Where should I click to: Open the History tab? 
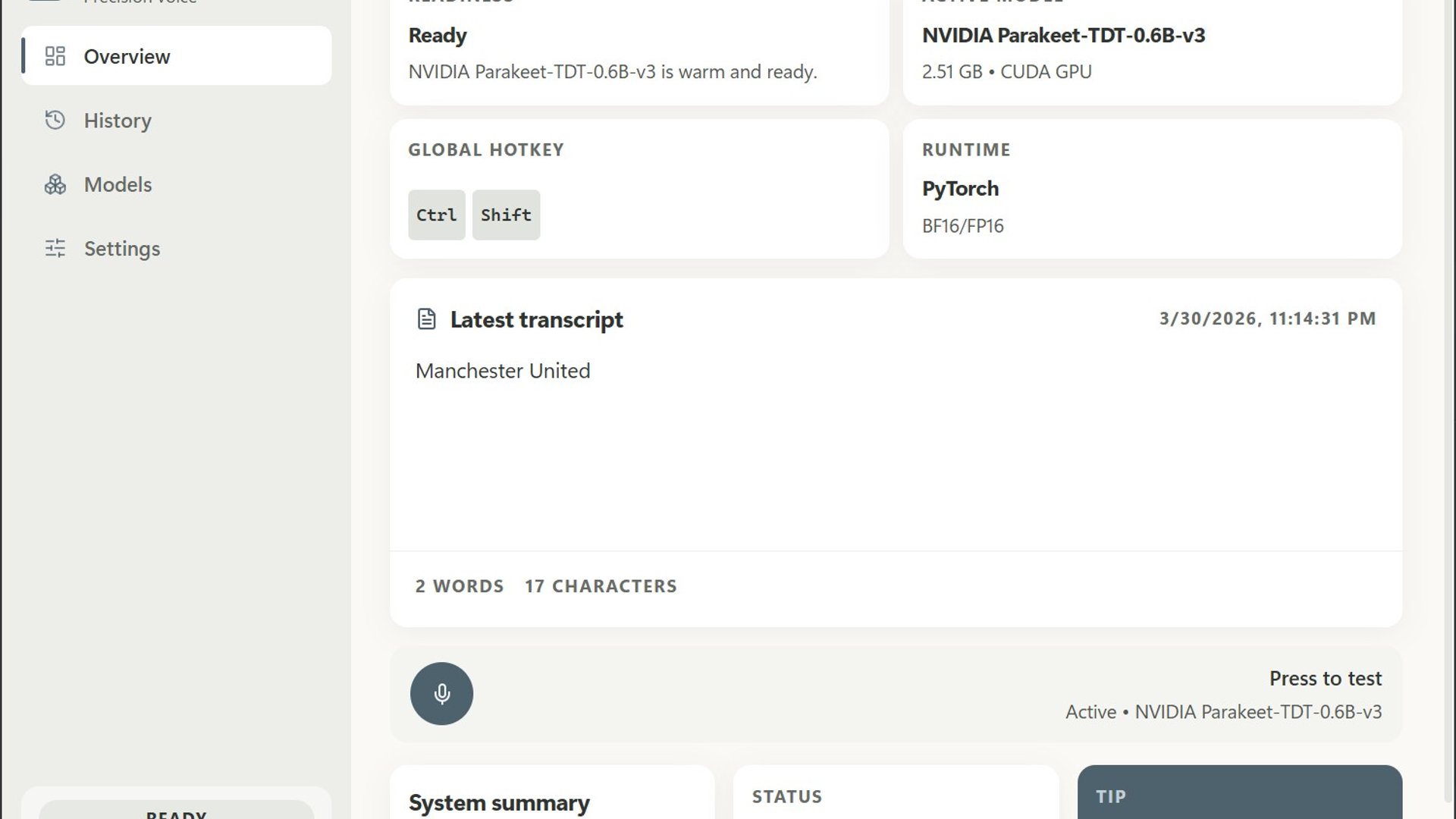[118, 121]
